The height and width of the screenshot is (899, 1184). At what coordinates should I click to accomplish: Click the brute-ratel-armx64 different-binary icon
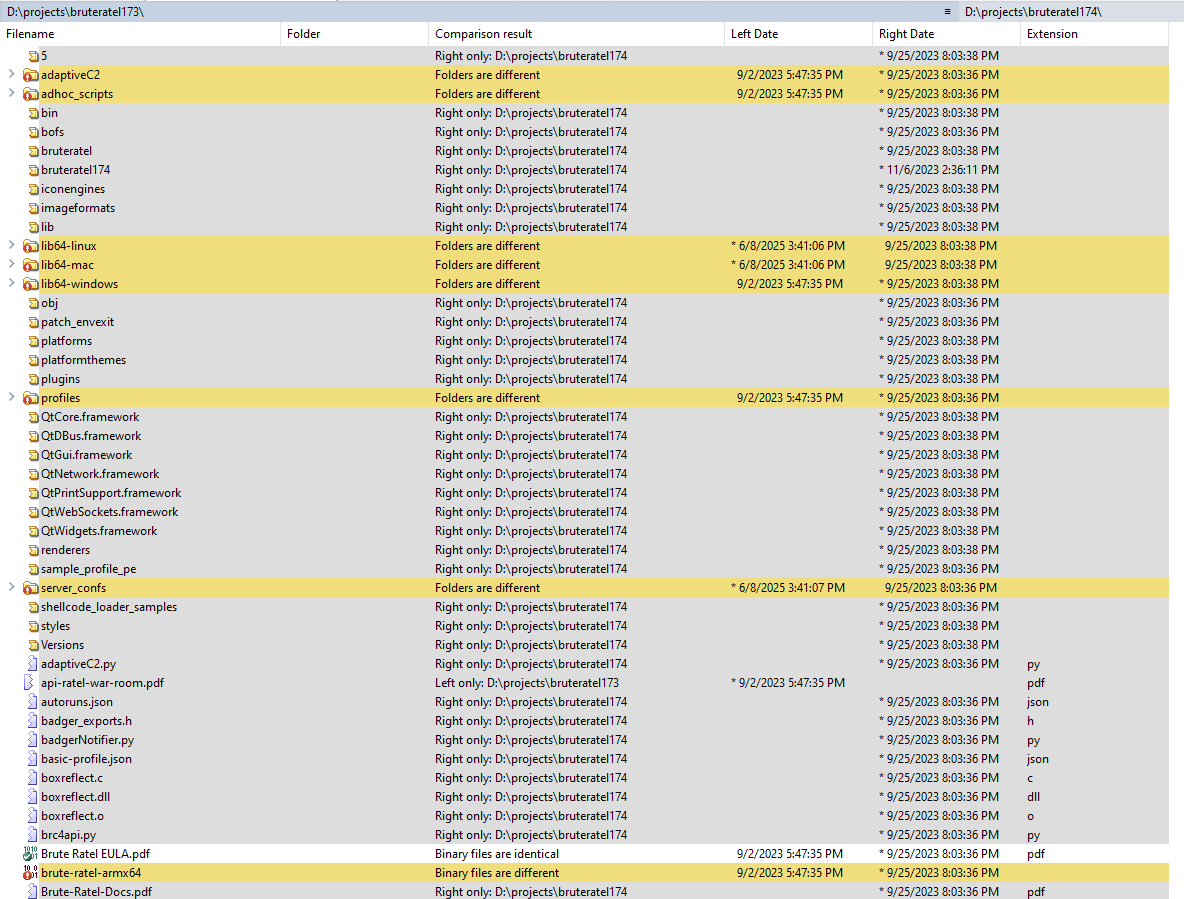tap(30, 873)
